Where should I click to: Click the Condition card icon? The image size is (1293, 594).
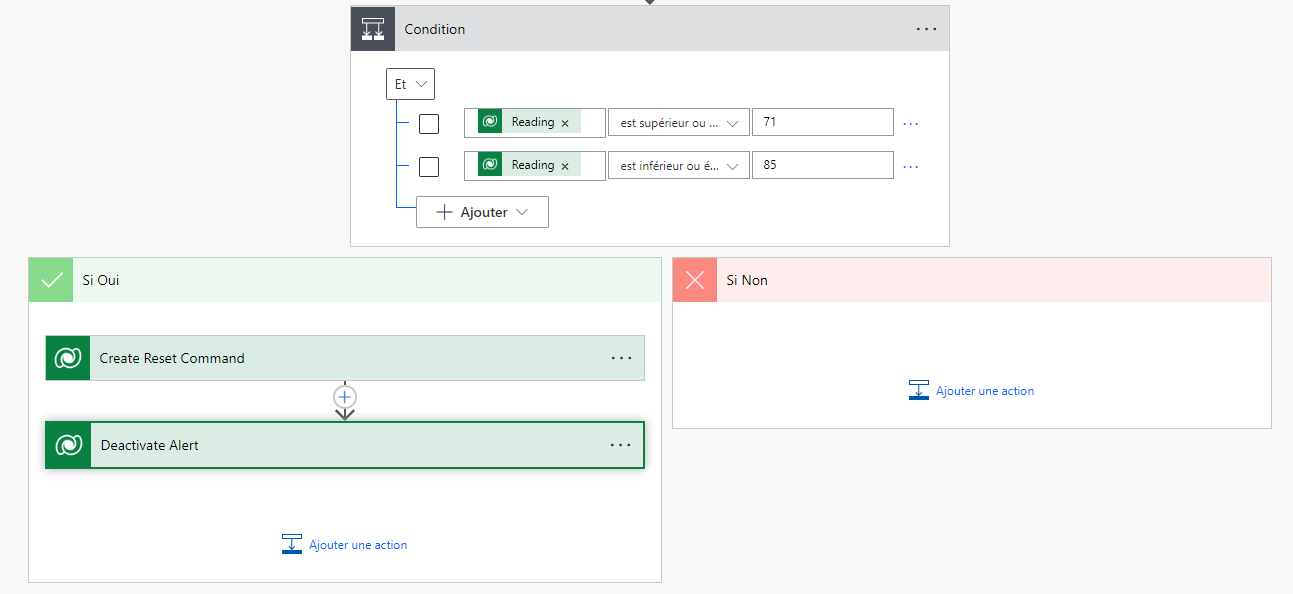coord(373,29)
